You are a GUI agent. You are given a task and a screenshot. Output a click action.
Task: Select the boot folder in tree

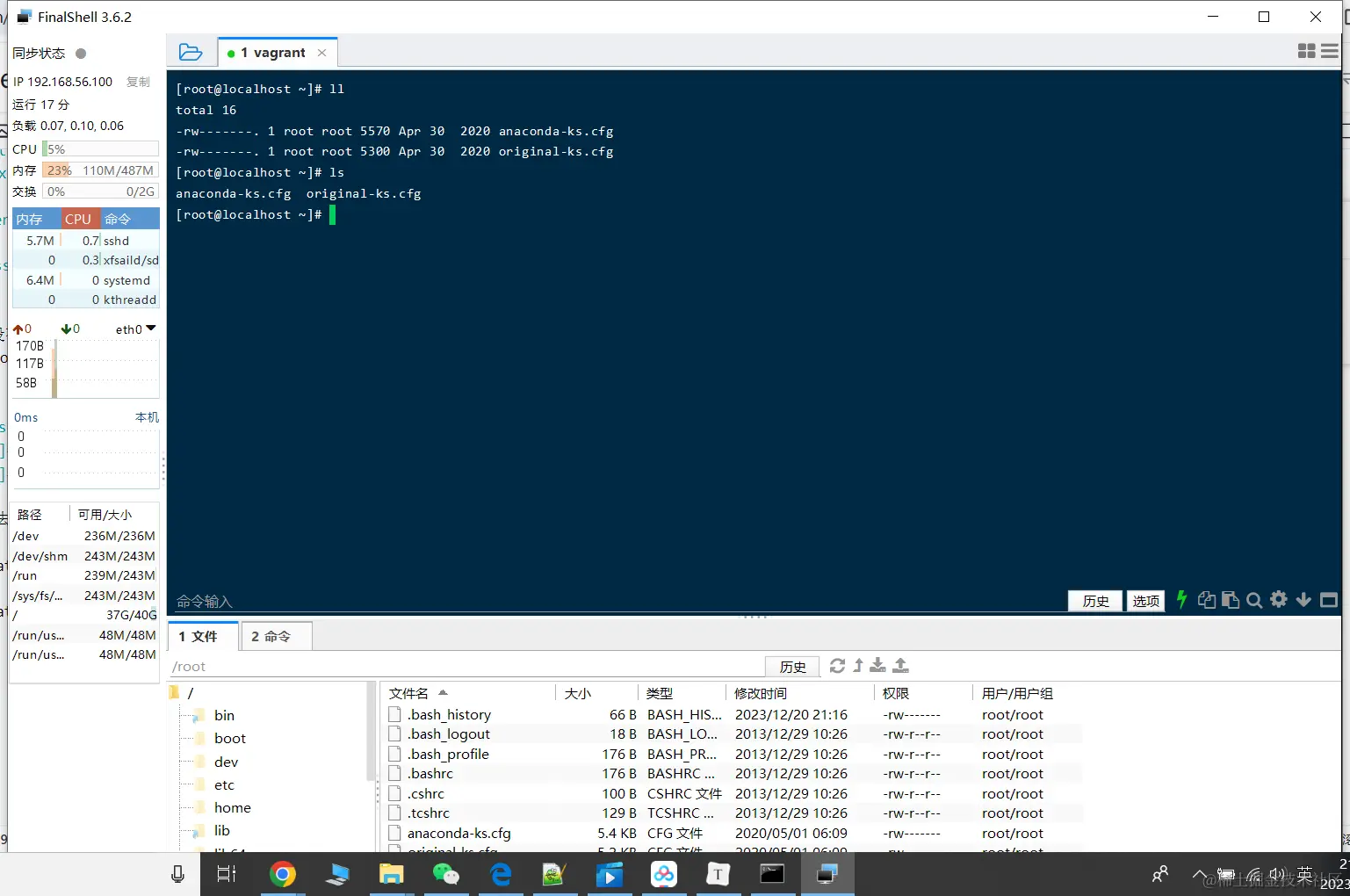(x=230, y=738)
